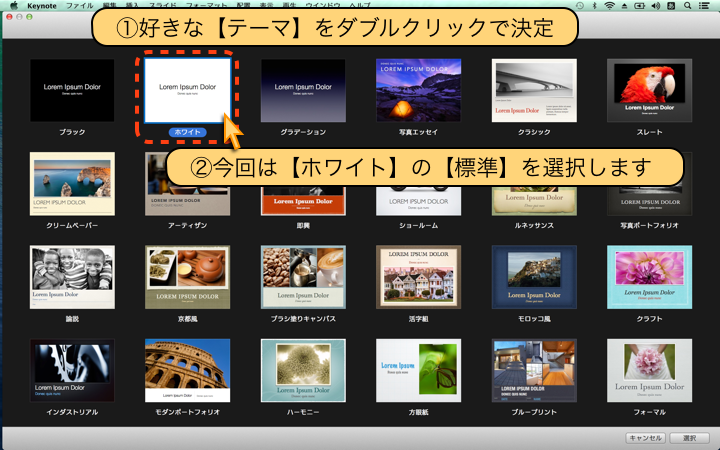The width and height of the screenshot is (720, 450).
Task: Choose the モロッコ風 theme thumbnail
Action: [534, 277]
